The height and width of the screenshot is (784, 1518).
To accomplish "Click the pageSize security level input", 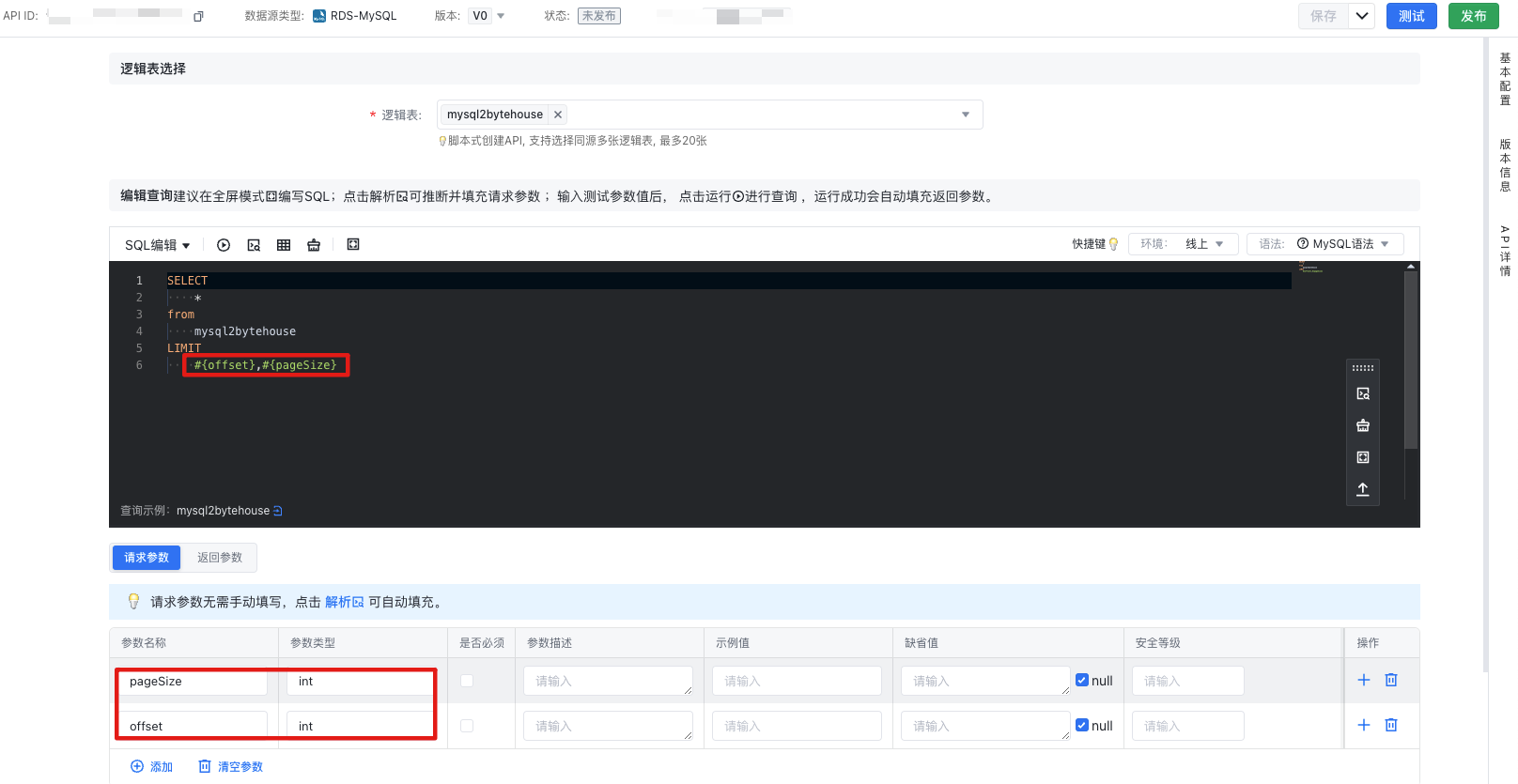I will pos(1188,681).
